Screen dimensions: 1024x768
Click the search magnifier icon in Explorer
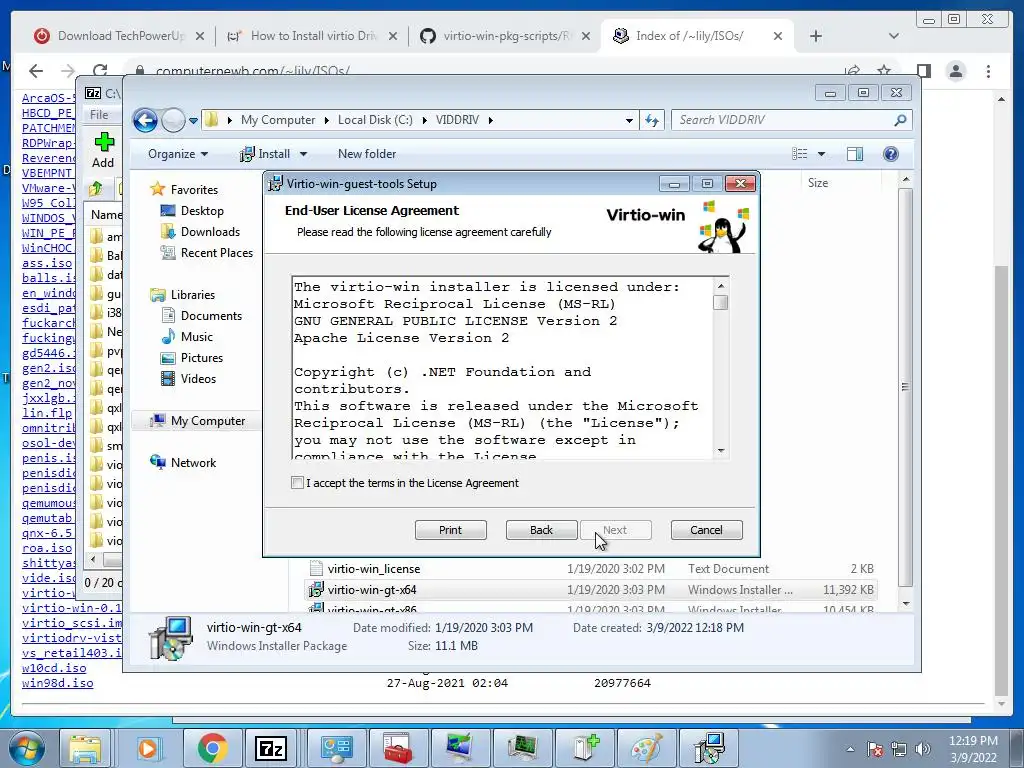point(901,120)
